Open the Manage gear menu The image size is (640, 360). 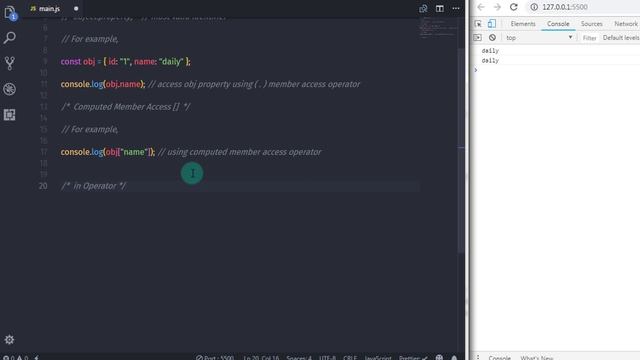9,339
